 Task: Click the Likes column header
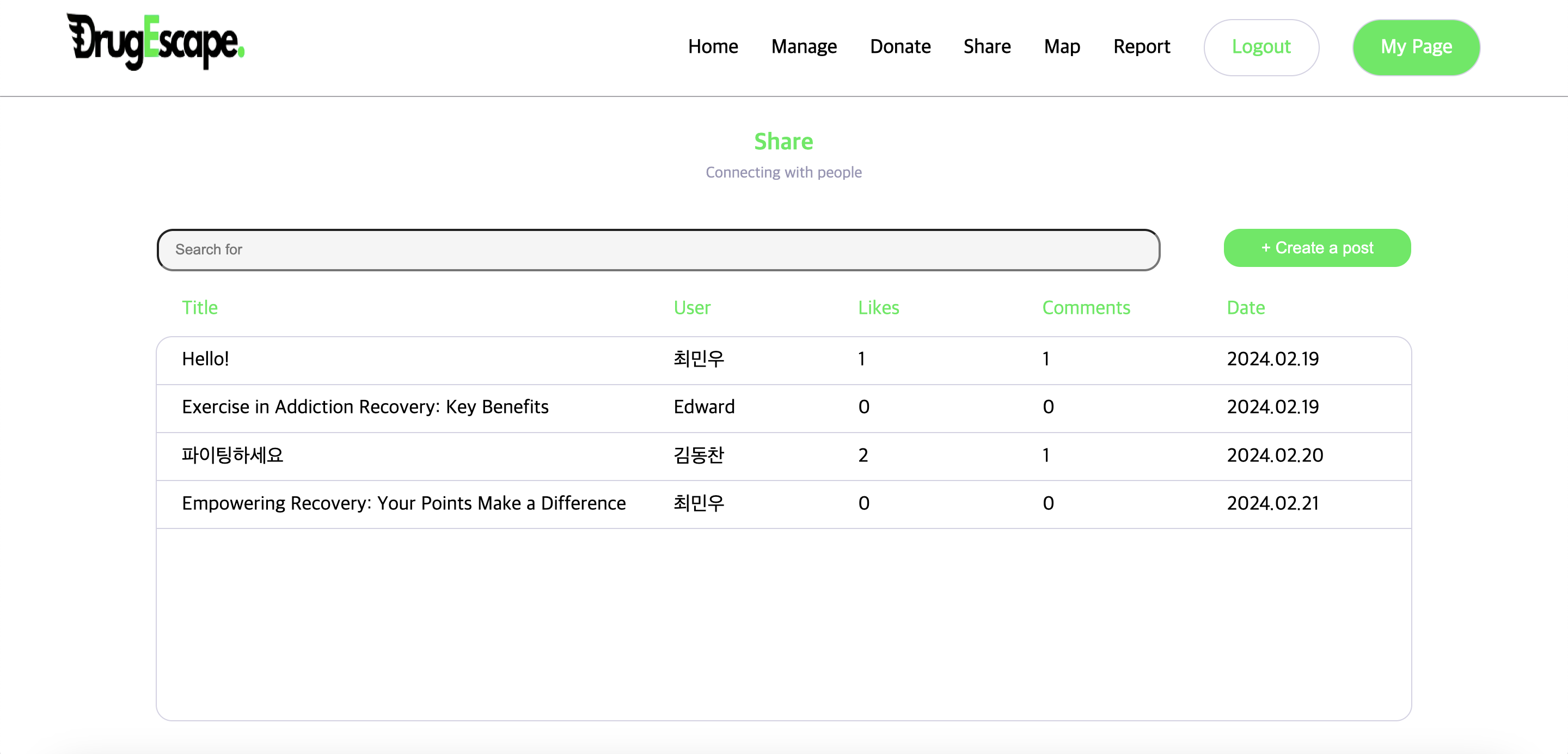(x=878, y=308)
